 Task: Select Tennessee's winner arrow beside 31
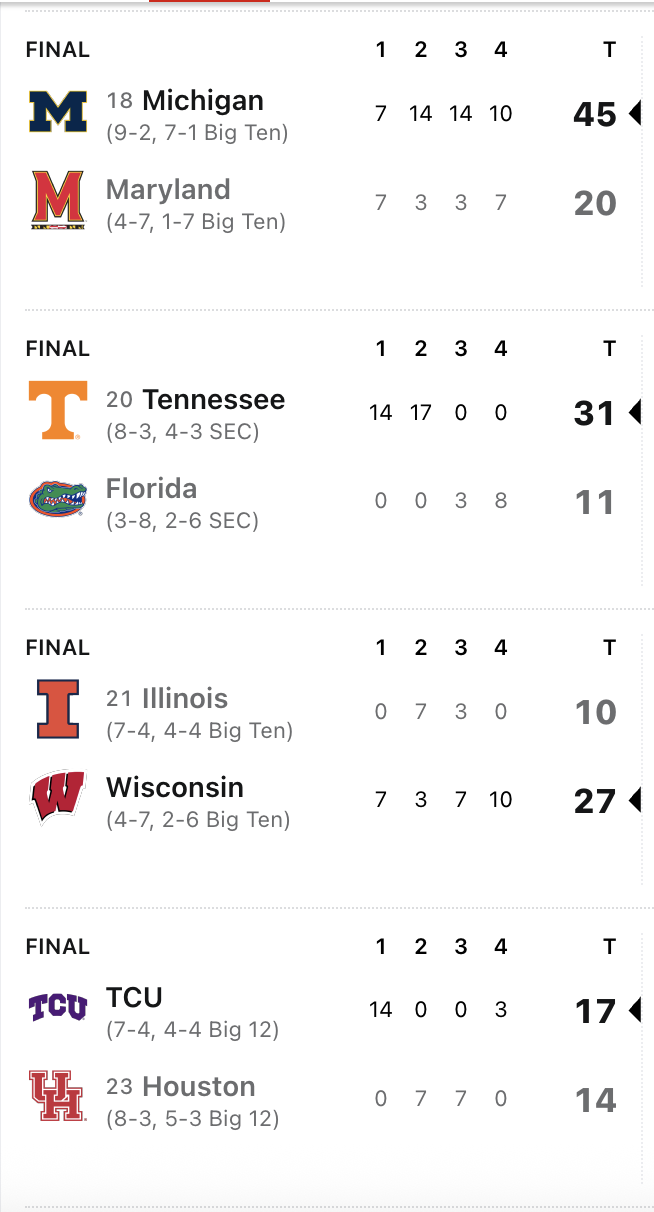[634, 412]
